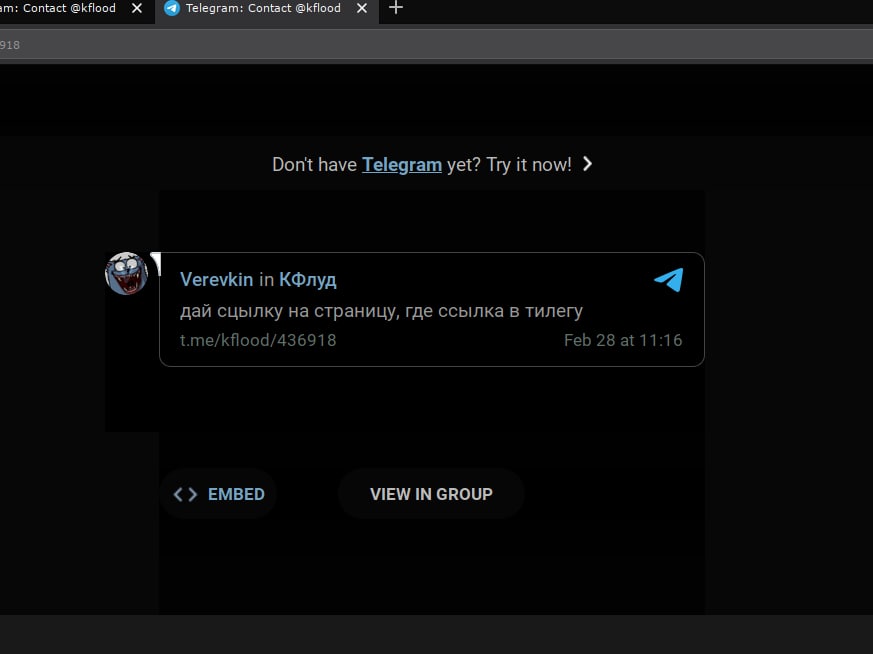Click the 'Feb 28 at 11:16' timestamp
This screenshot has width=873, height=654.
click(x=623, y=340)
